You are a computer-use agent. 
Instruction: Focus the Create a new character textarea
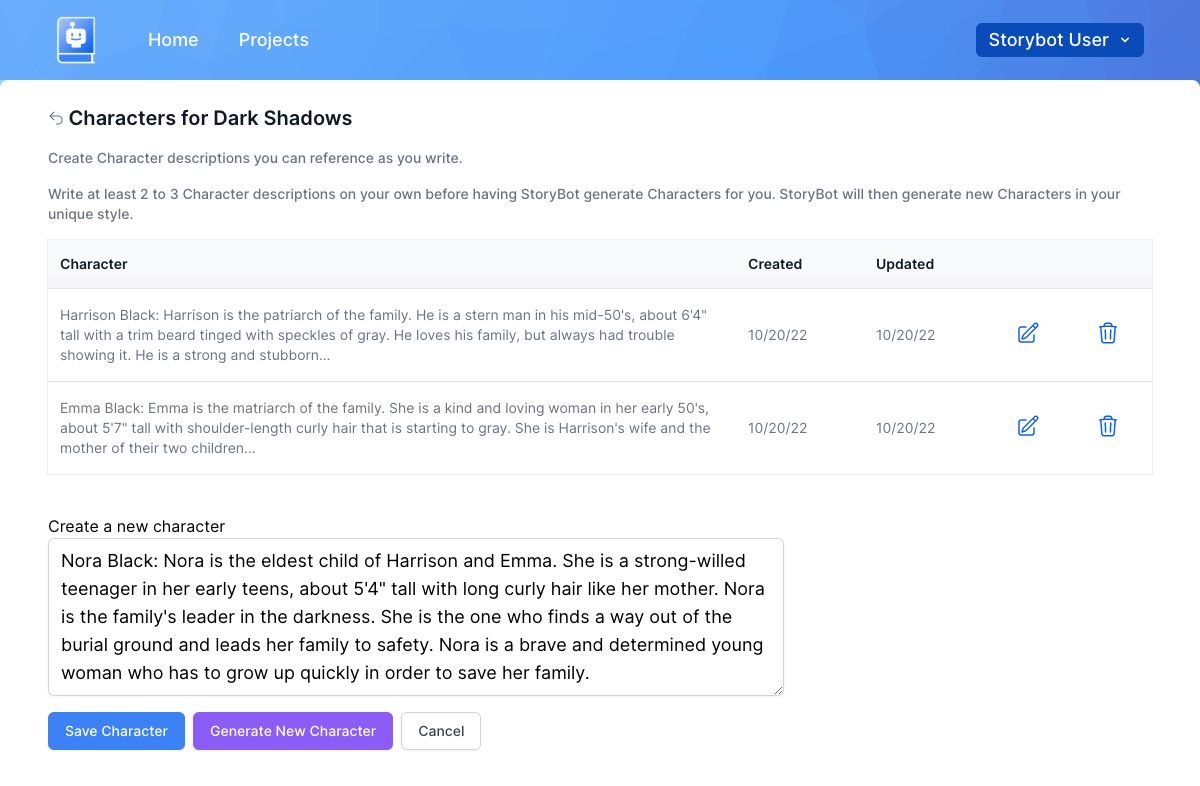tap(416, 617)
